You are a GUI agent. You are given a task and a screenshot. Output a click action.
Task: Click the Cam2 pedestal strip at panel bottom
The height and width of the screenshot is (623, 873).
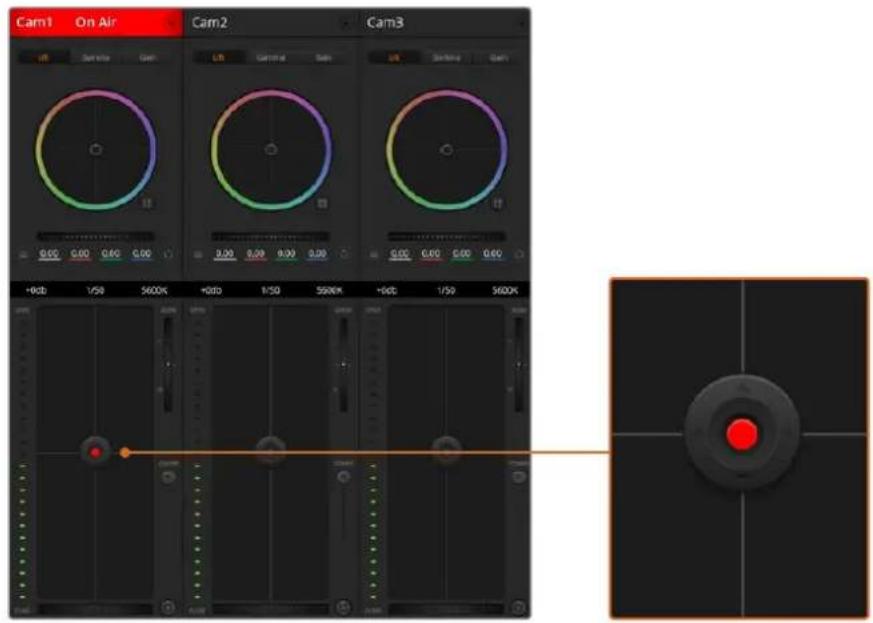click(270, 610)
